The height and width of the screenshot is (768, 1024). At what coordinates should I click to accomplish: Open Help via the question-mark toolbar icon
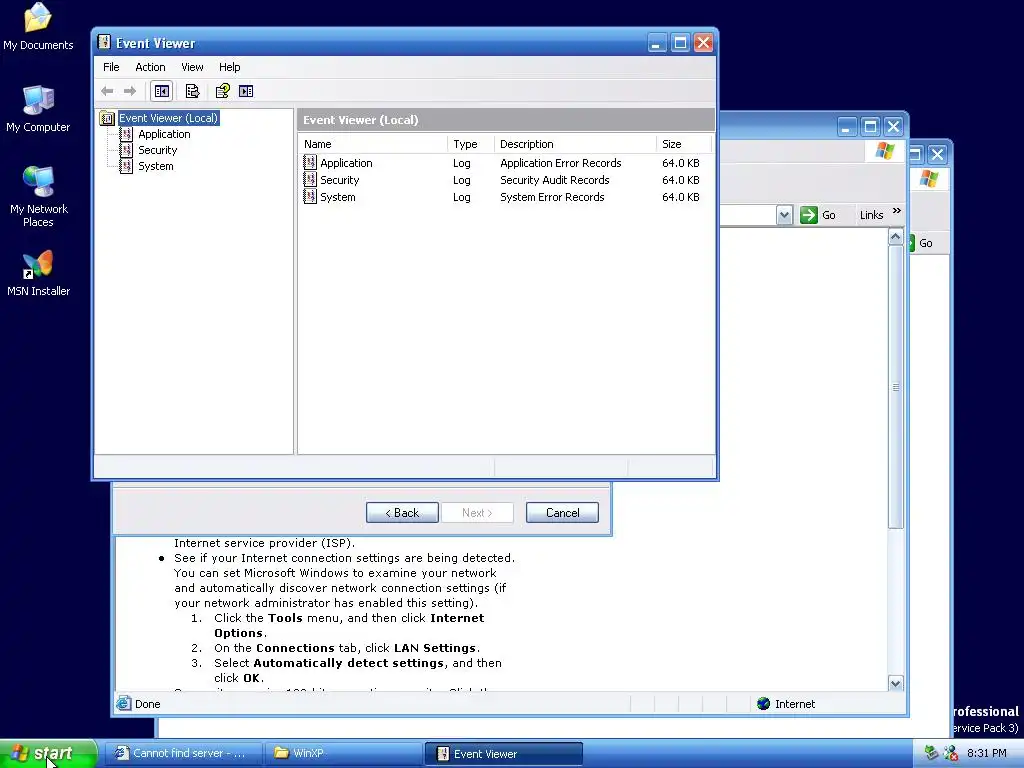(223, 91)
